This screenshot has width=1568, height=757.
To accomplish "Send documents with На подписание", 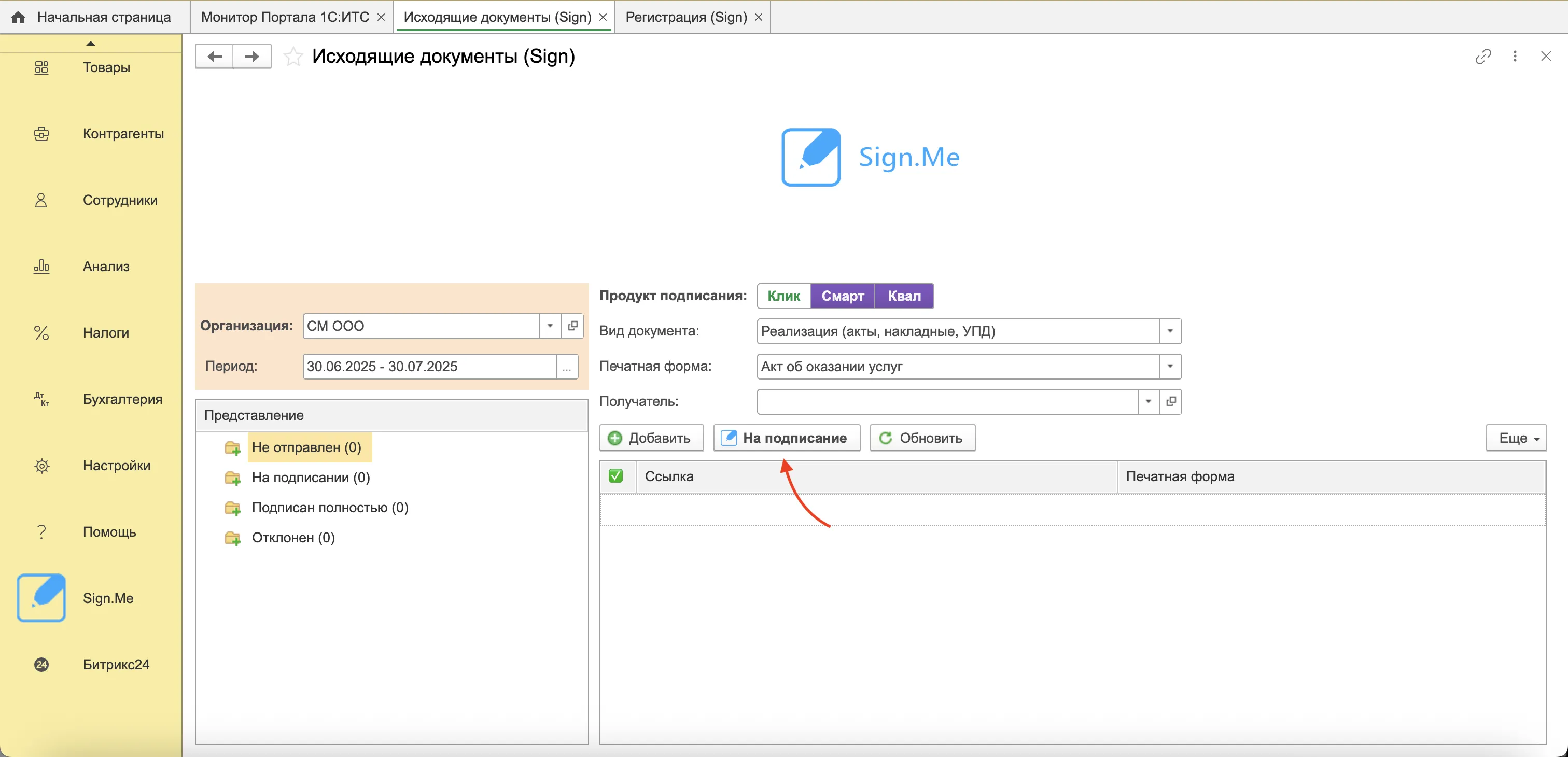I will [787, 438].
